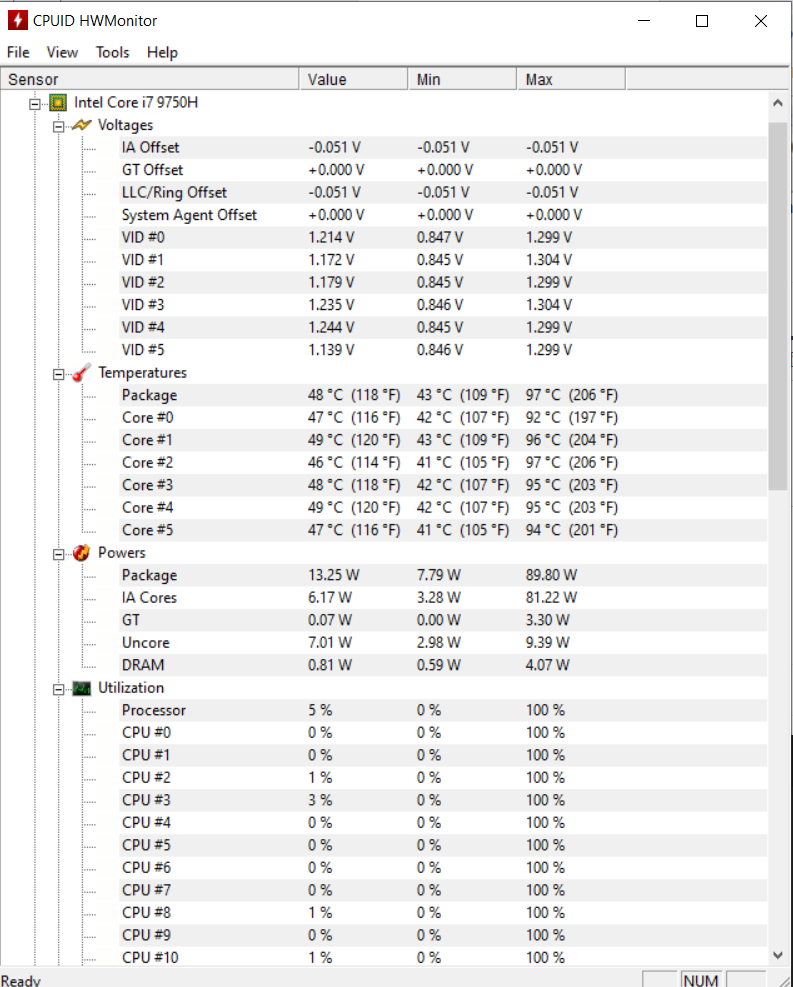Select the CPU #0 utilization row
Screen dimensions: 793x987
(x=443, y=733)
